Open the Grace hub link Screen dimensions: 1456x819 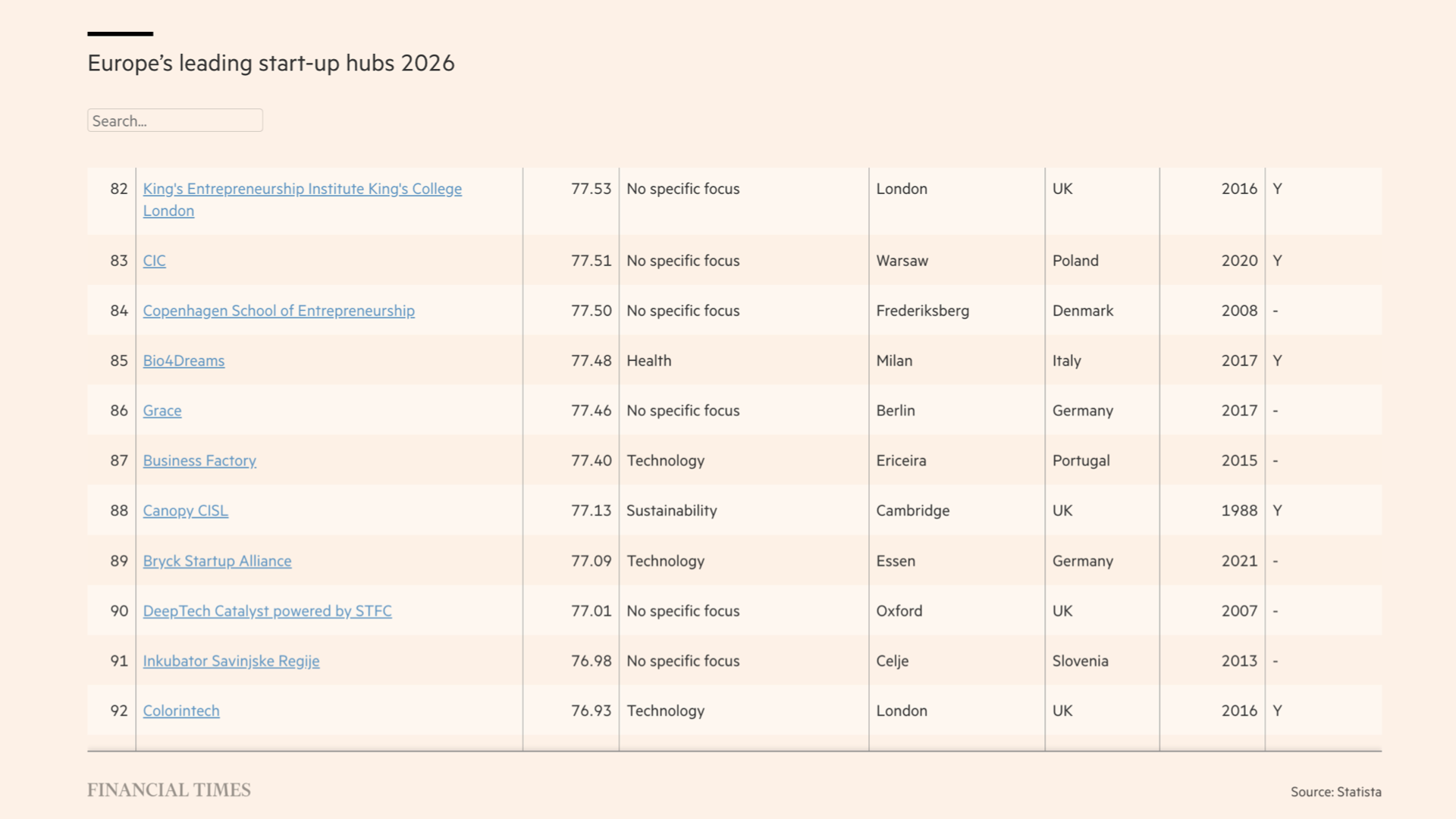click(x=162, y=411)
